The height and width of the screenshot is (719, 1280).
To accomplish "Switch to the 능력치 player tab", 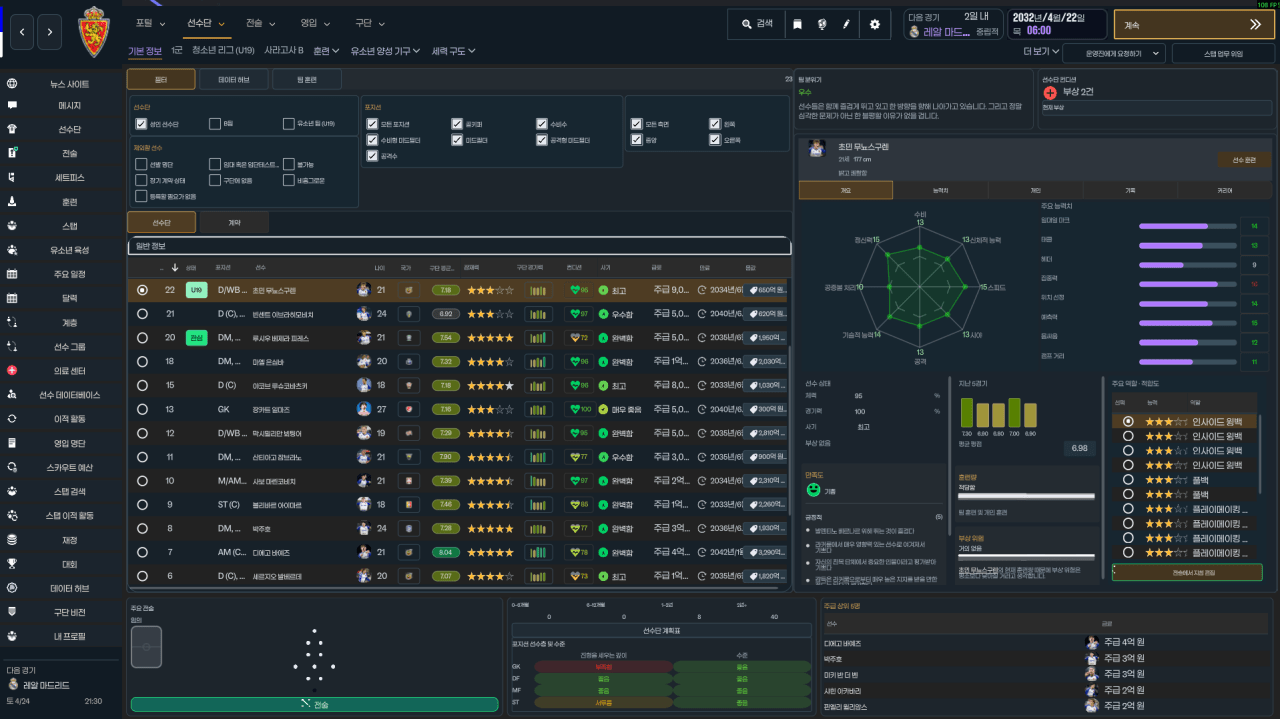I will 943,190.
